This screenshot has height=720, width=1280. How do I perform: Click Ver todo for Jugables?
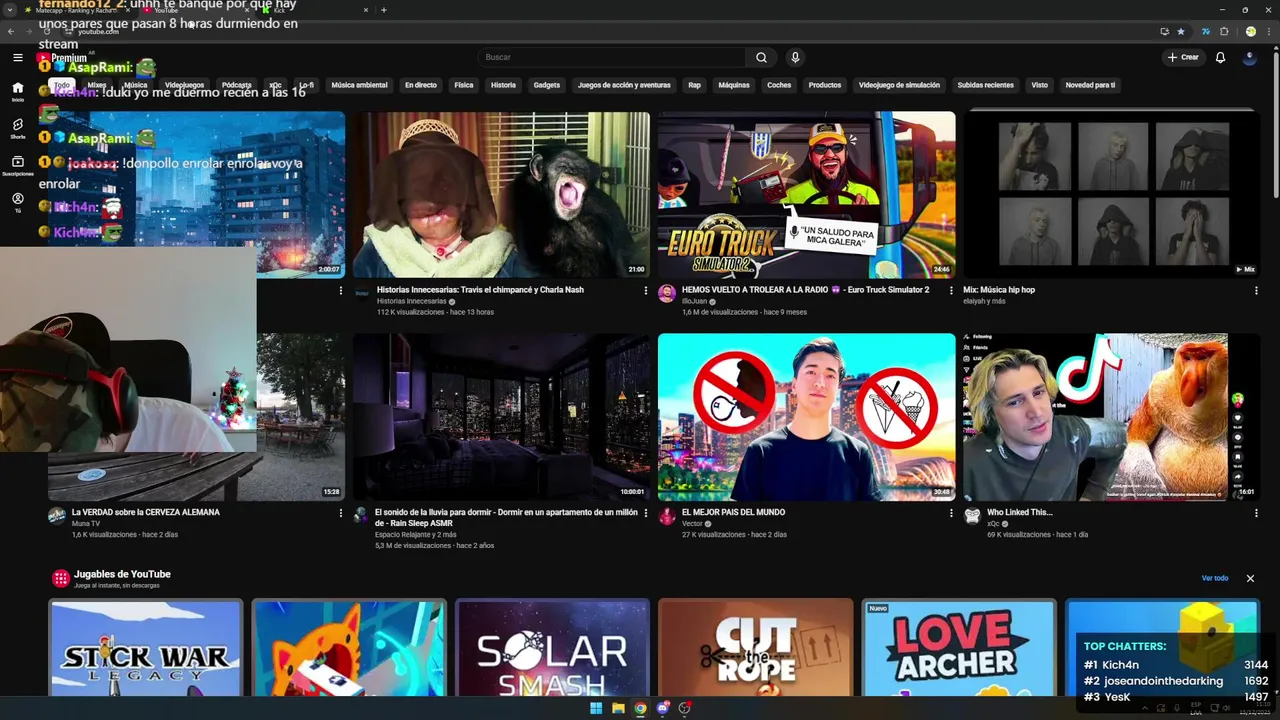pos(1215,578)
